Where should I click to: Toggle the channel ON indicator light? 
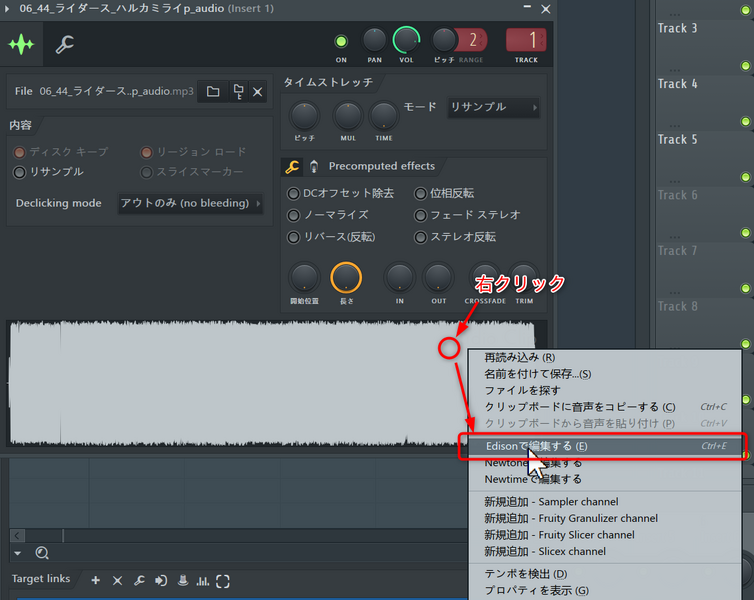341,41
